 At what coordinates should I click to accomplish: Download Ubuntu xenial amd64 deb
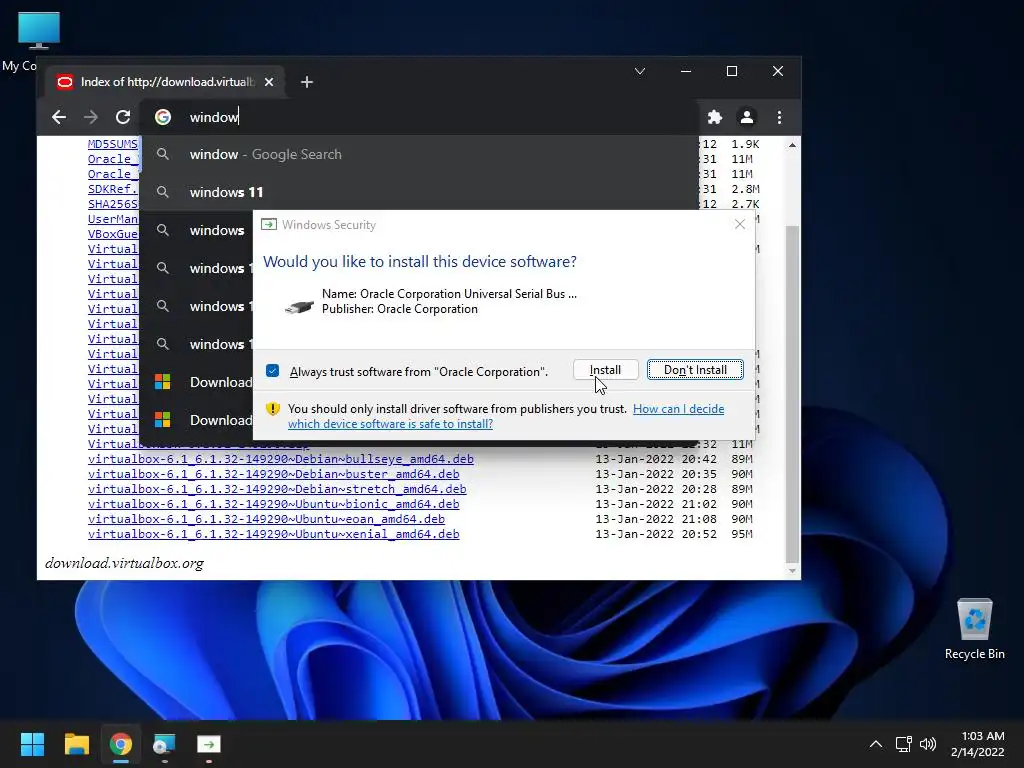coord(274,534)
